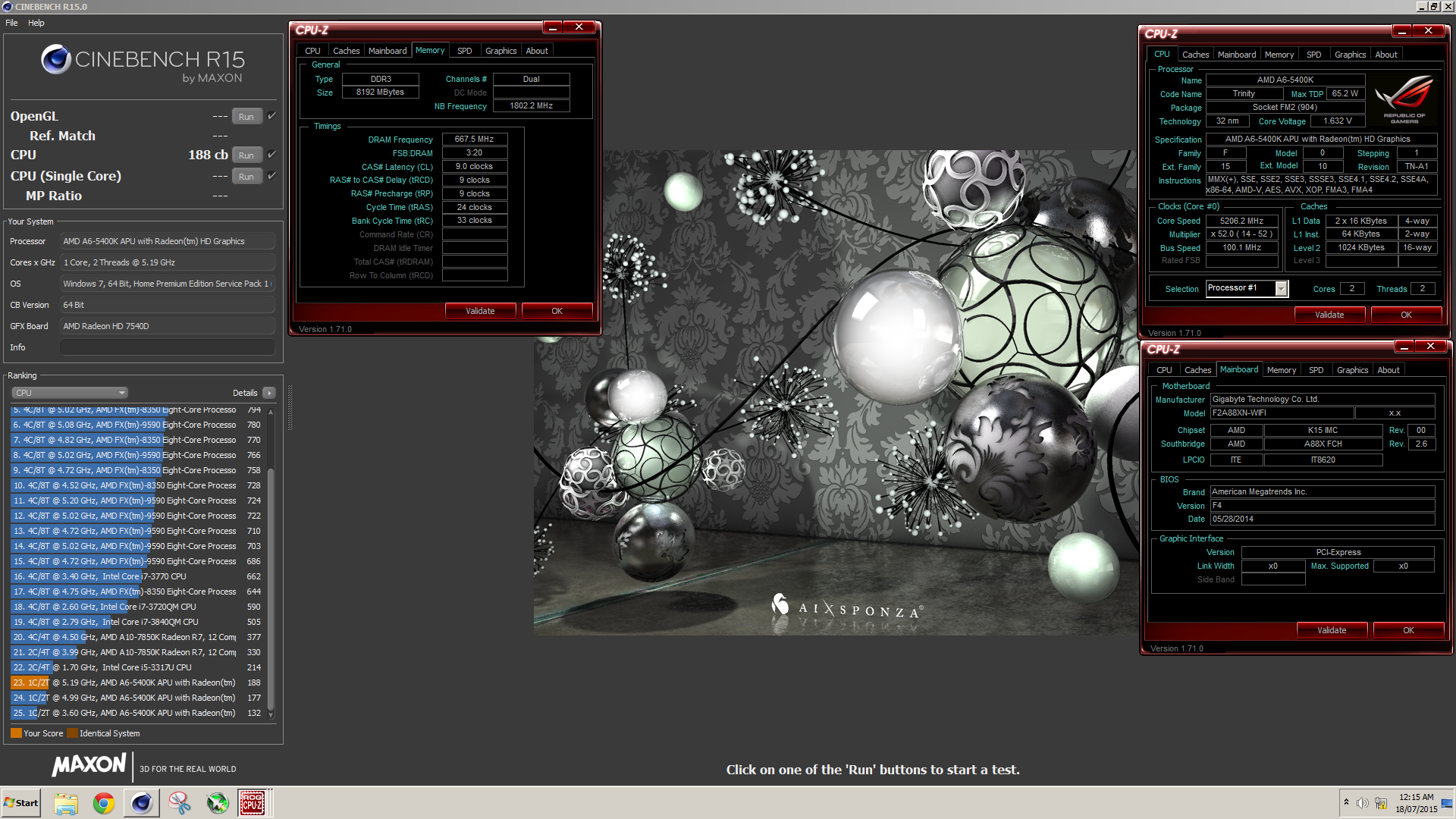Screen dimensions: 1456x819
Task: Click the orange Your Score legend swatch
Action: [16, 733]
